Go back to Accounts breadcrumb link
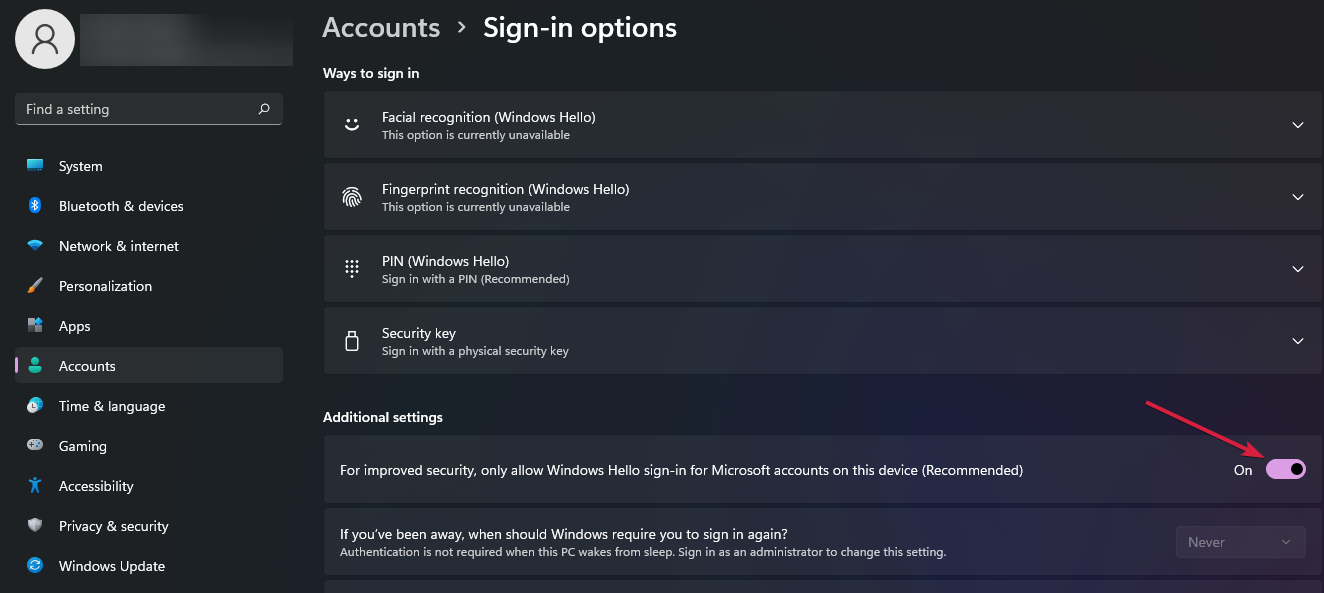 pyautogui.click(x=381, y=27)
